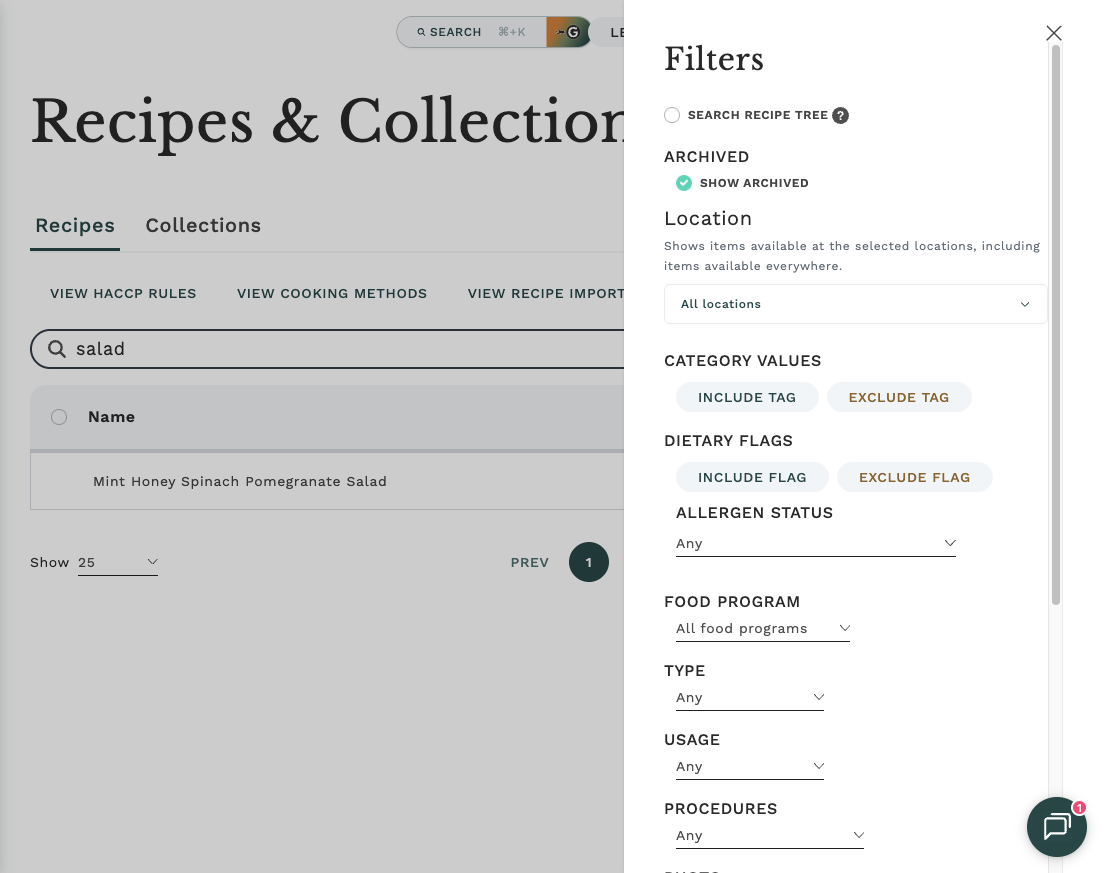Close the Filters panel
This screenshot has width=1118, height=873.
tap(1053, 33)
